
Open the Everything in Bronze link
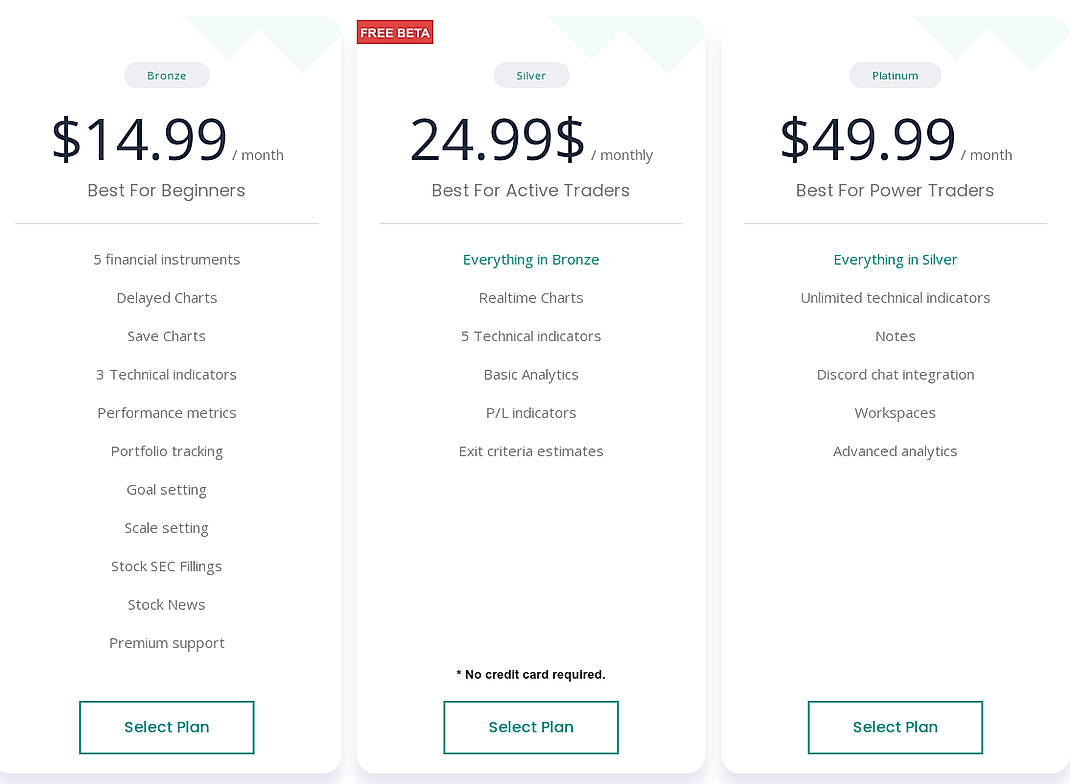point(531,259)
